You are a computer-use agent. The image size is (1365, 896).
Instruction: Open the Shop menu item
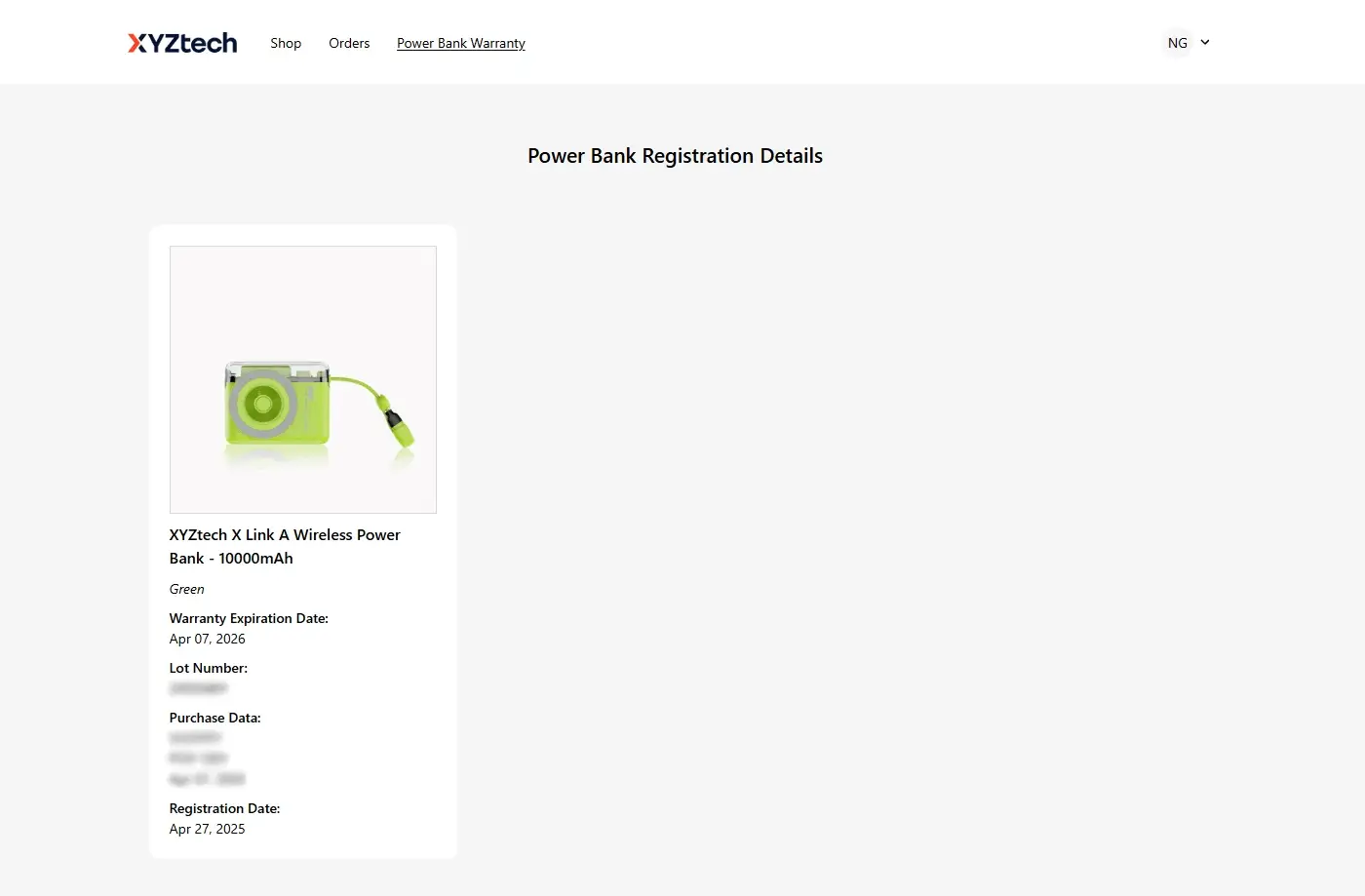286,43
